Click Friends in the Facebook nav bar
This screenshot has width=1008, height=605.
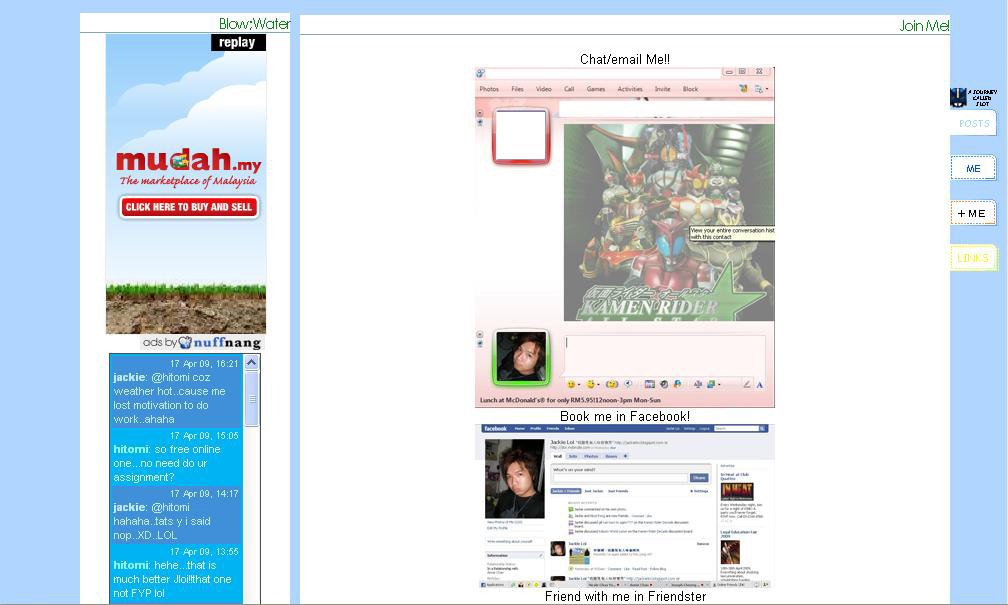pos(552,428)
